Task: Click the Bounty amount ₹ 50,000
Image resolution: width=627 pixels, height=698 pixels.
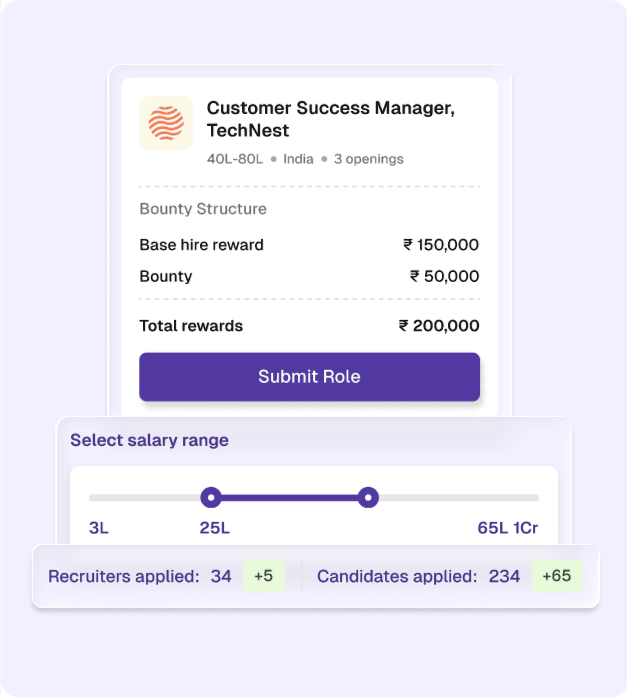Action: 444,276
